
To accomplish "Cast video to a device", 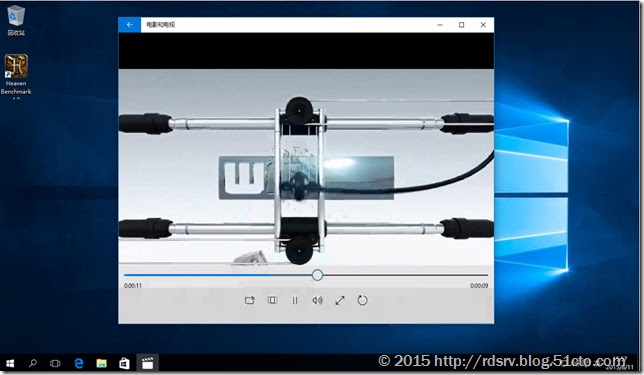I will coord(250,300).
